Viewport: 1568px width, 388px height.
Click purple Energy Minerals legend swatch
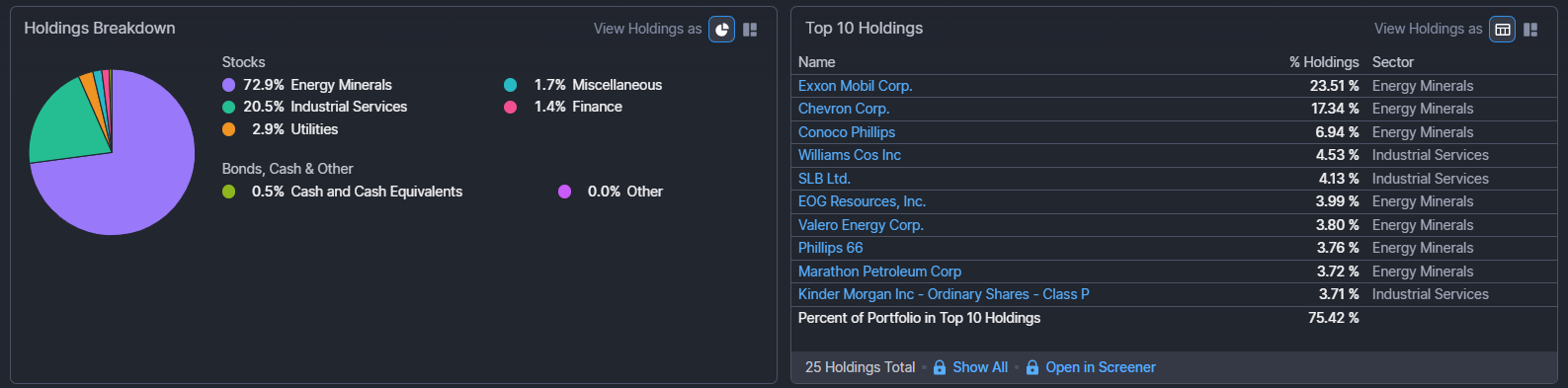tap(229, 85)
